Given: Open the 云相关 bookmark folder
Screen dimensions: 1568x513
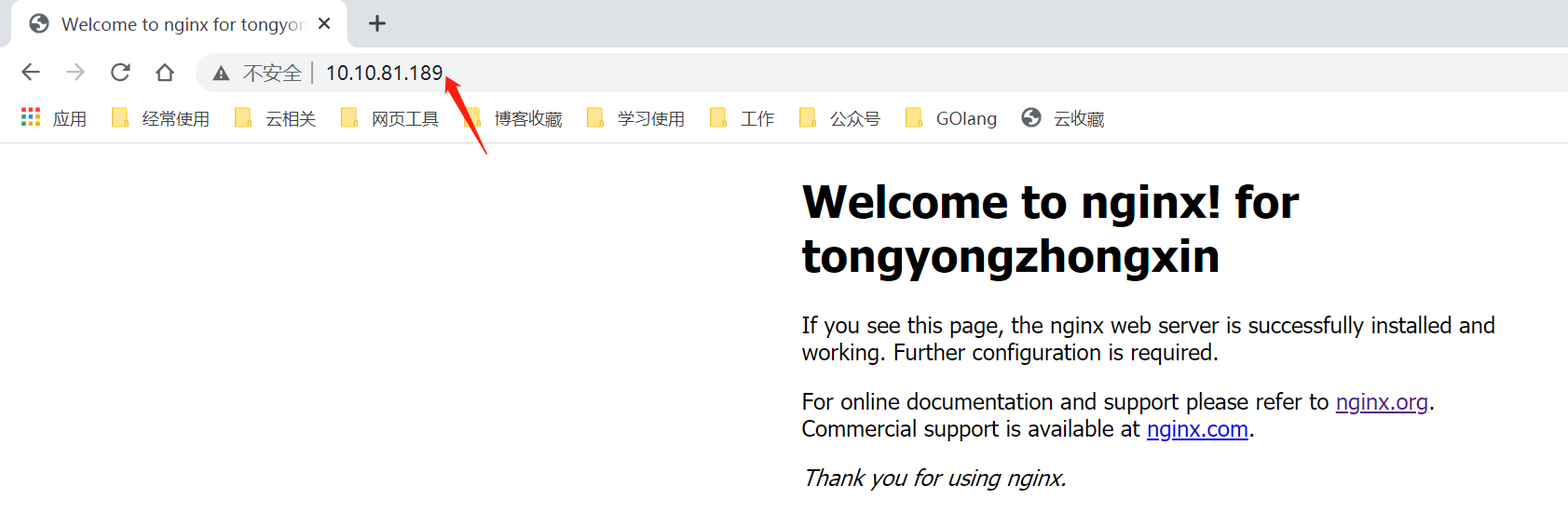Looking at the screenshot, I should 275,118.
